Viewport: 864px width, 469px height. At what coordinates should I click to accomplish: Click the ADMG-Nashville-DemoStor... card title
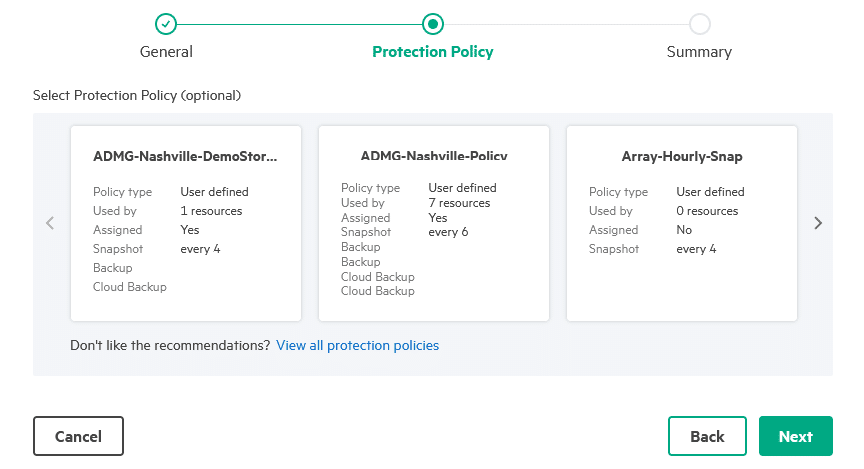(185, 157)
